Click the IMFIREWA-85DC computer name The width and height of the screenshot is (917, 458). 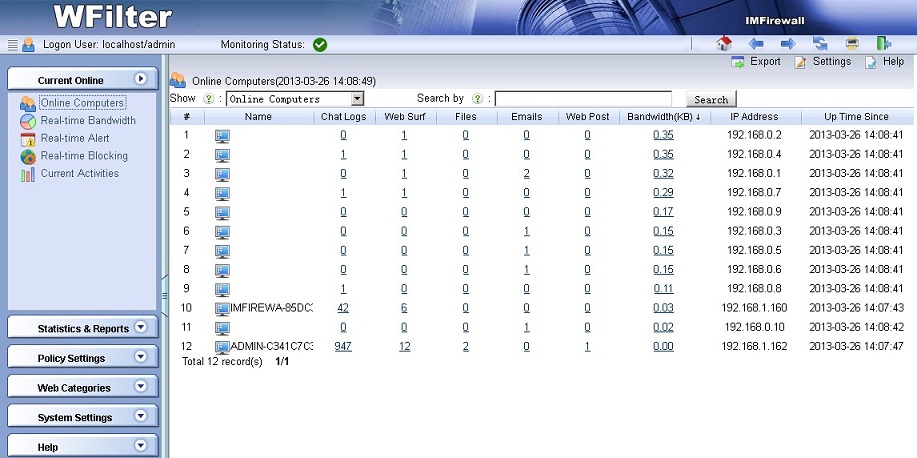(x=271, y=308)
